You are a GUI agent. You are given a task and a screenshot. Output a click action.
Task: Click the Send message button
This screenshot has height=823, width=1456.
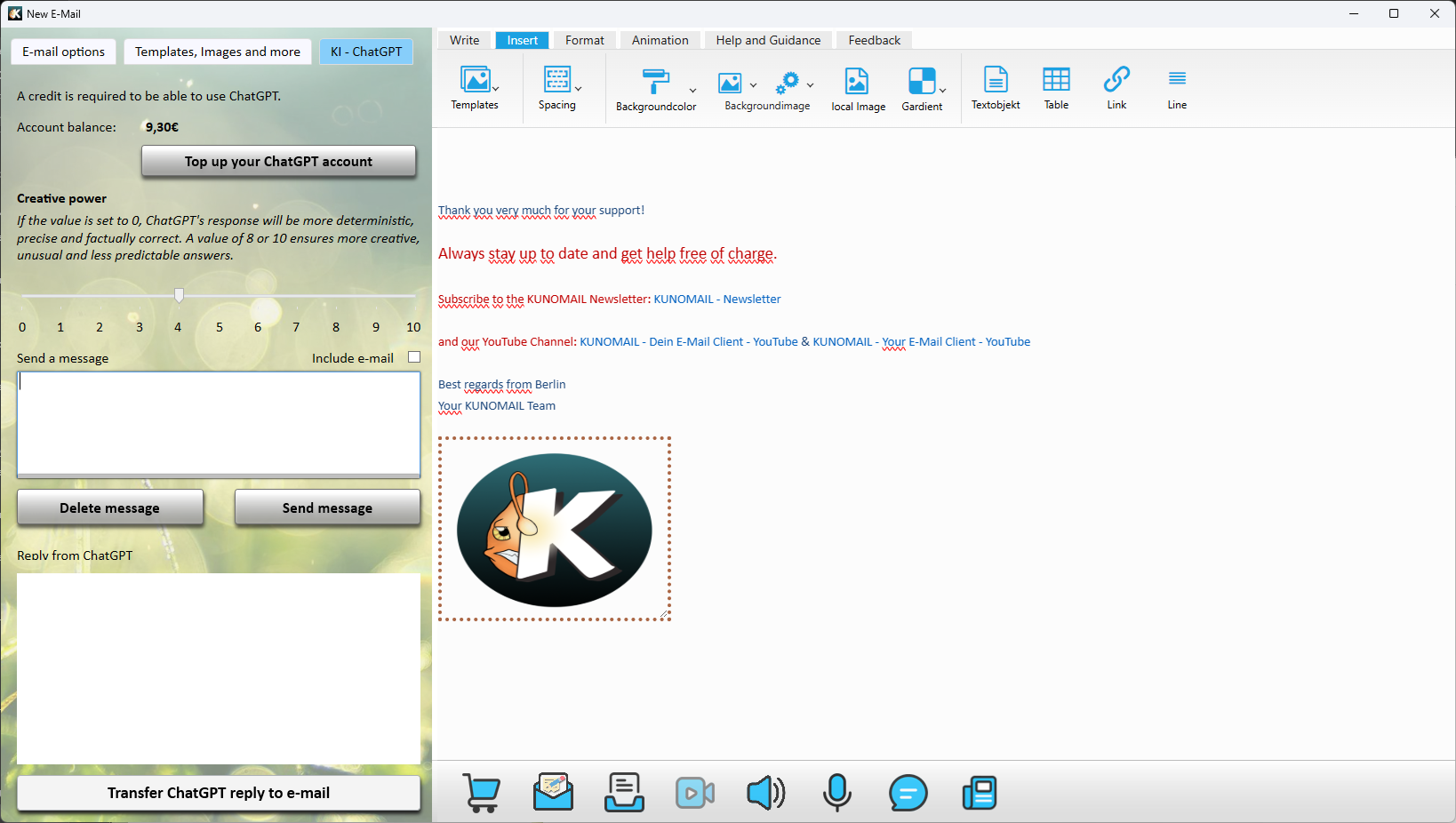(327, 507)
